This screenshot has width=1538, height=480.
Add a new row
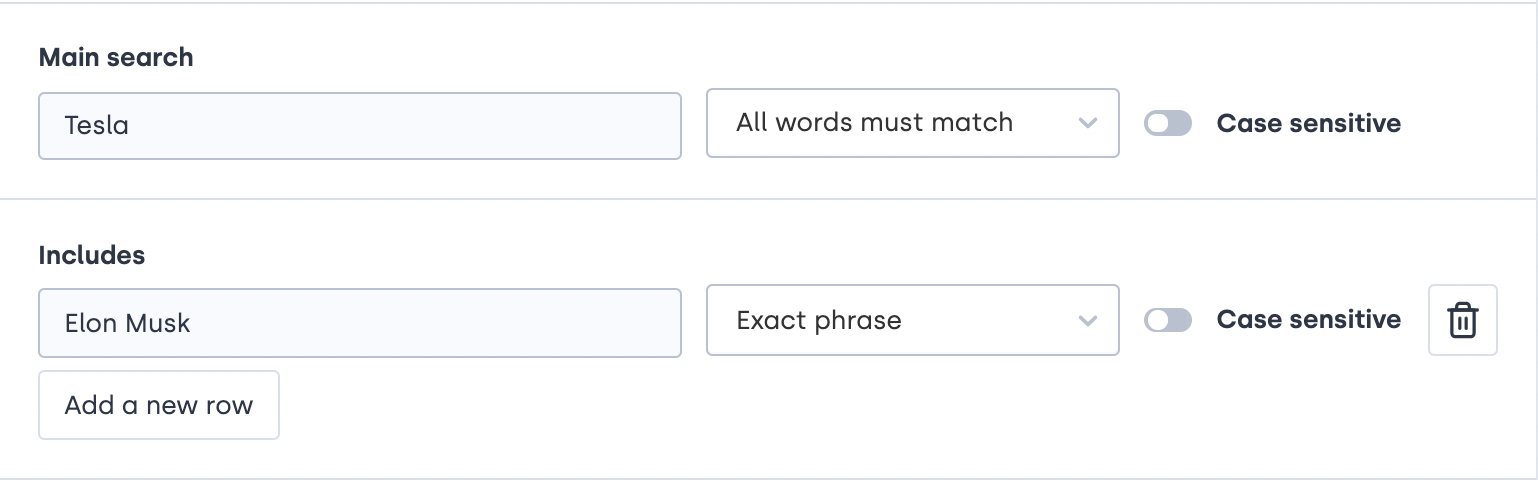pos(159,405)
